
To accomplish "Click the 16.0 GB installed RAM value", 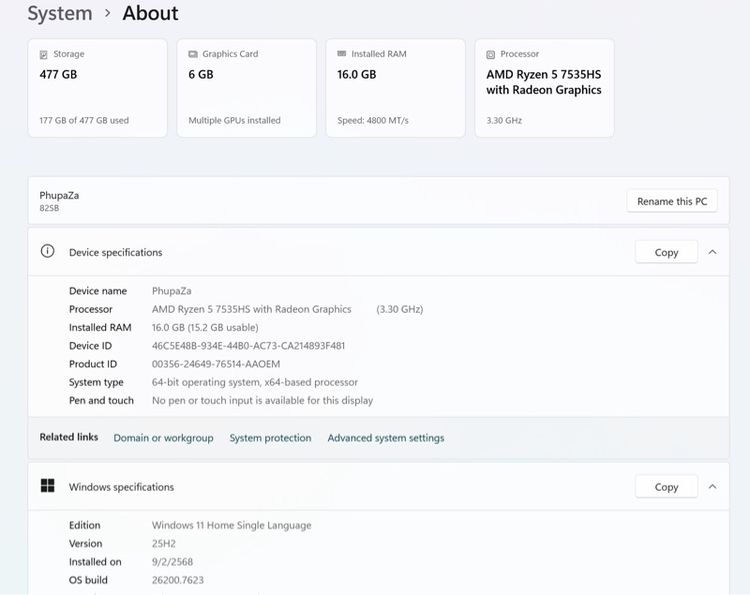I will coord(355,74).
